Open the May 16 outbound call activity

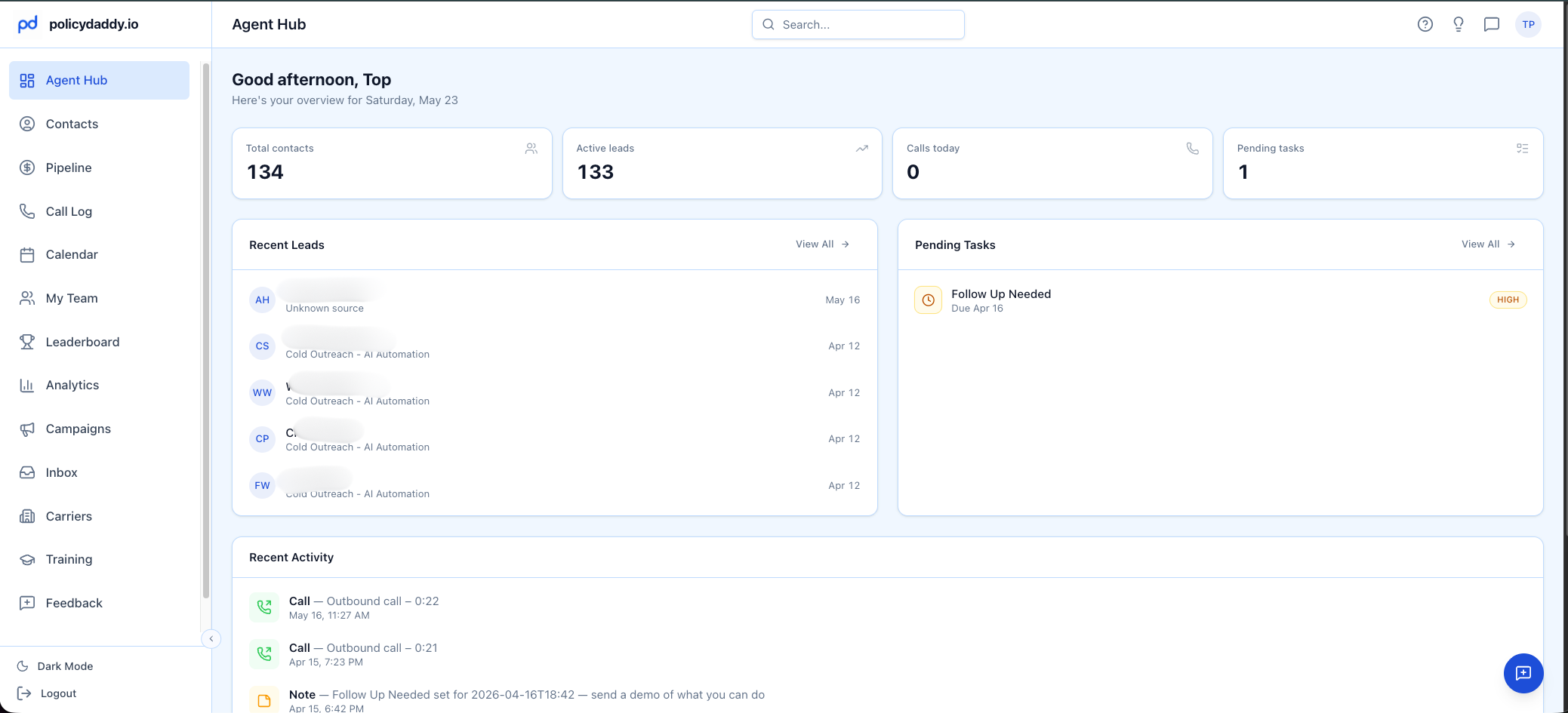coord(888,607)
